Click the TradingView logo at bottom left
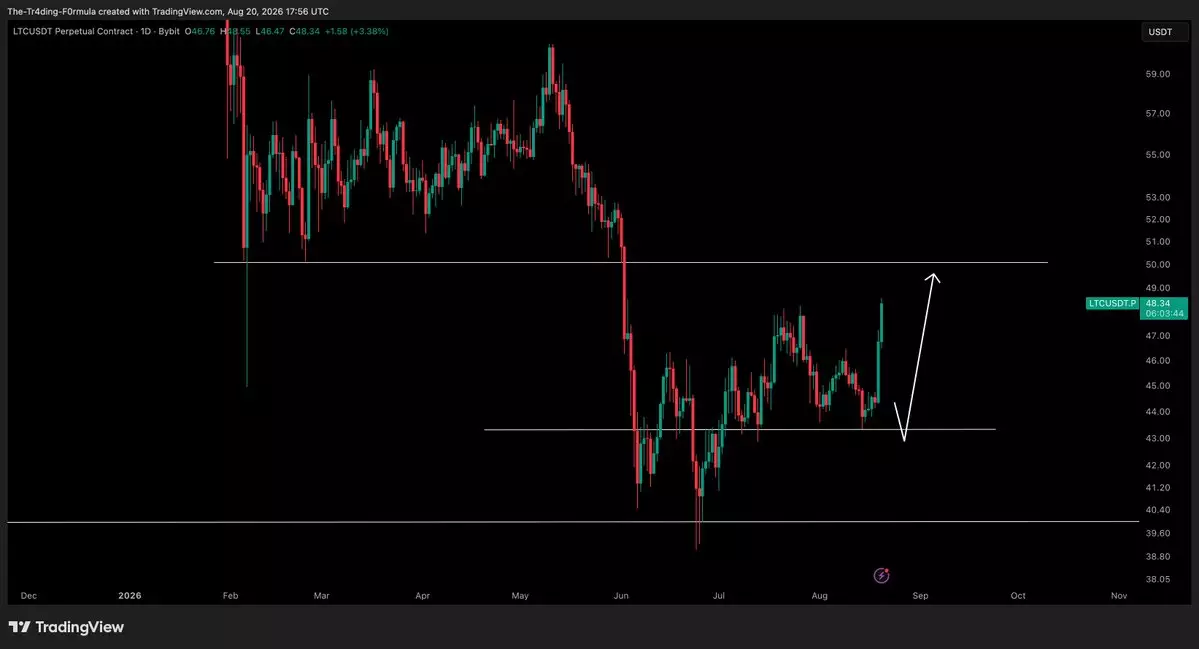The height and width of the screenshot is (649, 1199). coord(19,627)
